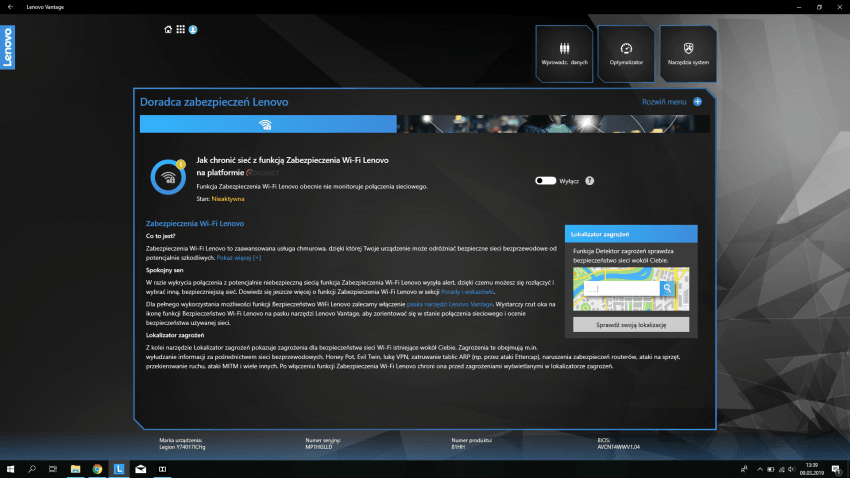
Task: Click the map magnifier search icon
Action: click(667, 289)
